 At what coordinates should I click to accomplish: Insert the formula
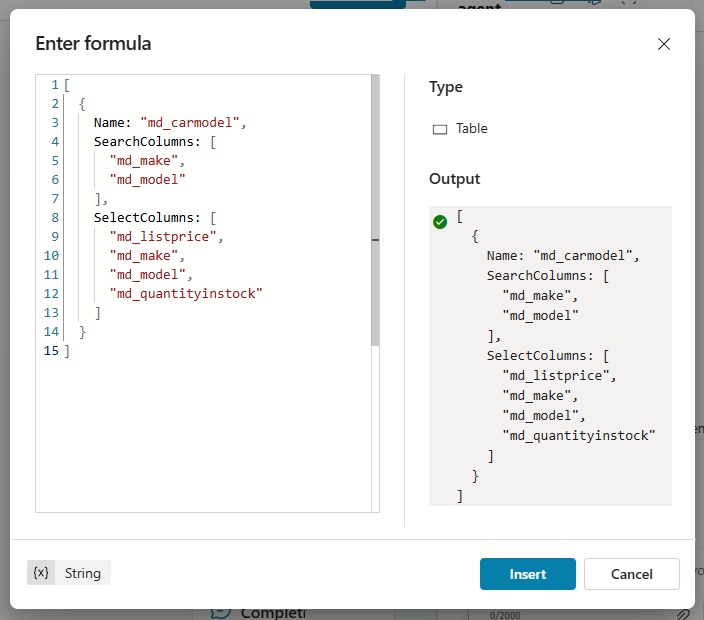tap(528, 574)
